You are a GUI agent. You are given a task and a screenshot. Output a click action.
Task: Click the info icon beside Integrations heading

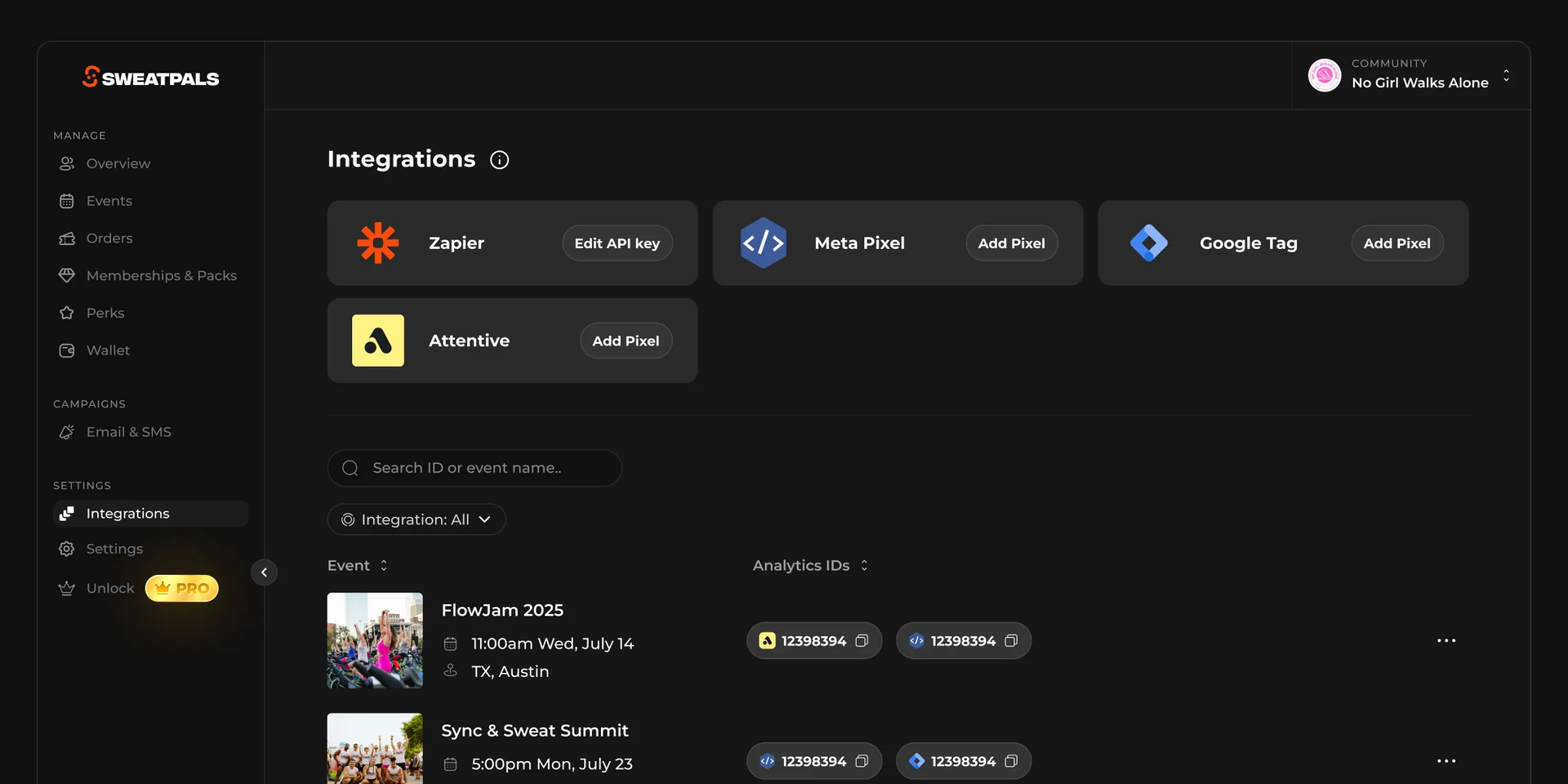point(499,160)
